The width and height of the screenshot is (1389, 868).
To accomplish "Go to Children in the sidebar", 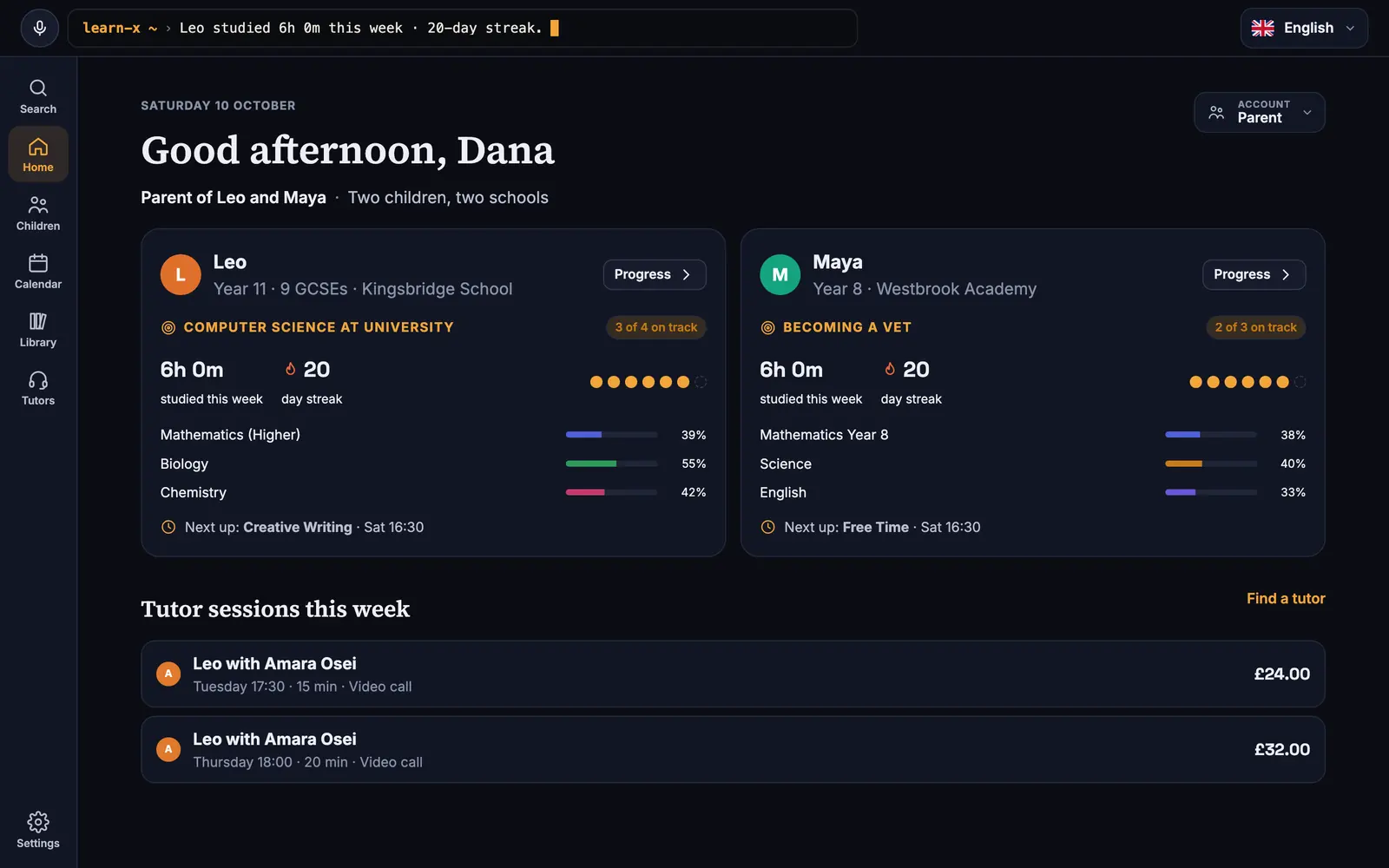I will (38, 213).
